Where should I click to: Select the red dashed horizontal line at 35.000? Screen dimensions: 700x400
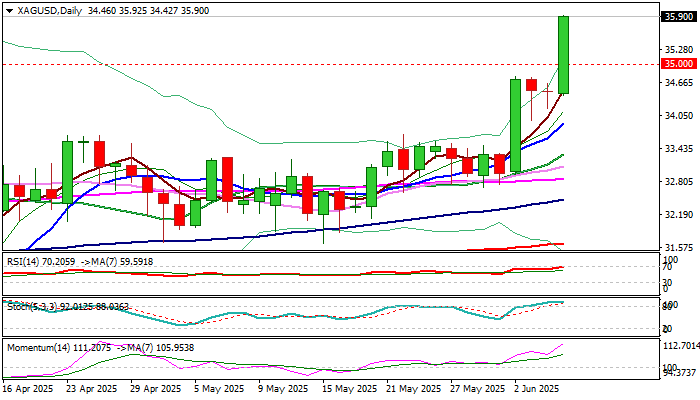tap(300, 64)
